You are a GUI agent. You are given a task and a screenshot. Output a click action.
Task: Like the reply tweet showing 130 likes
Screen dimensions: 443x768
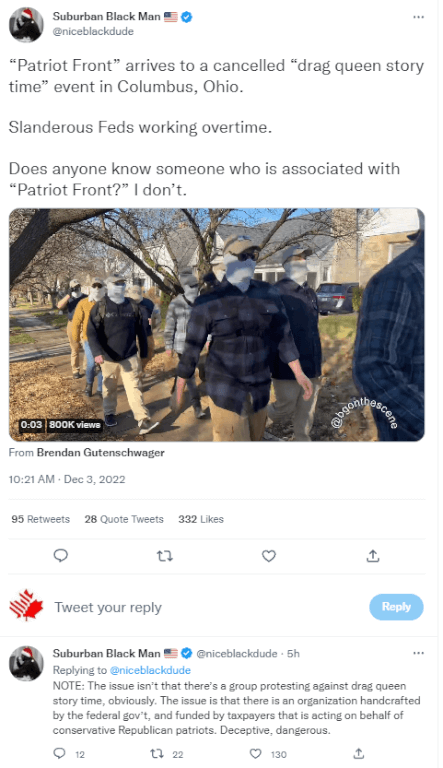click(x=256, y=754)
